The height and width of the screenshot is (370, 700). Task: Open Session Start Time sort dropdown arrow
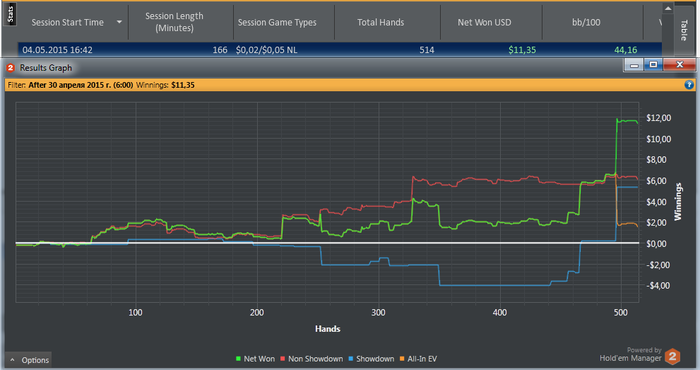[x=119, y=22]
